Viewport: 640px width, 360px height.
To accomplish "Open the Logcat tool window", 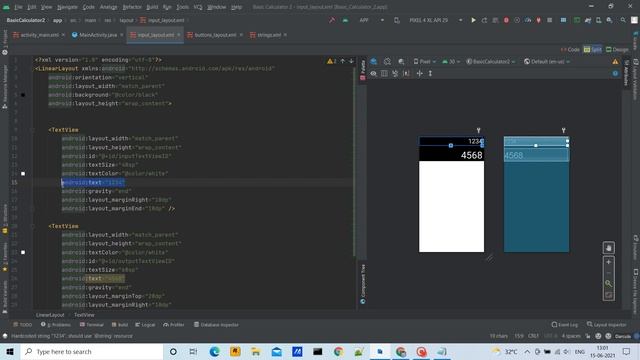I will 145,325.
